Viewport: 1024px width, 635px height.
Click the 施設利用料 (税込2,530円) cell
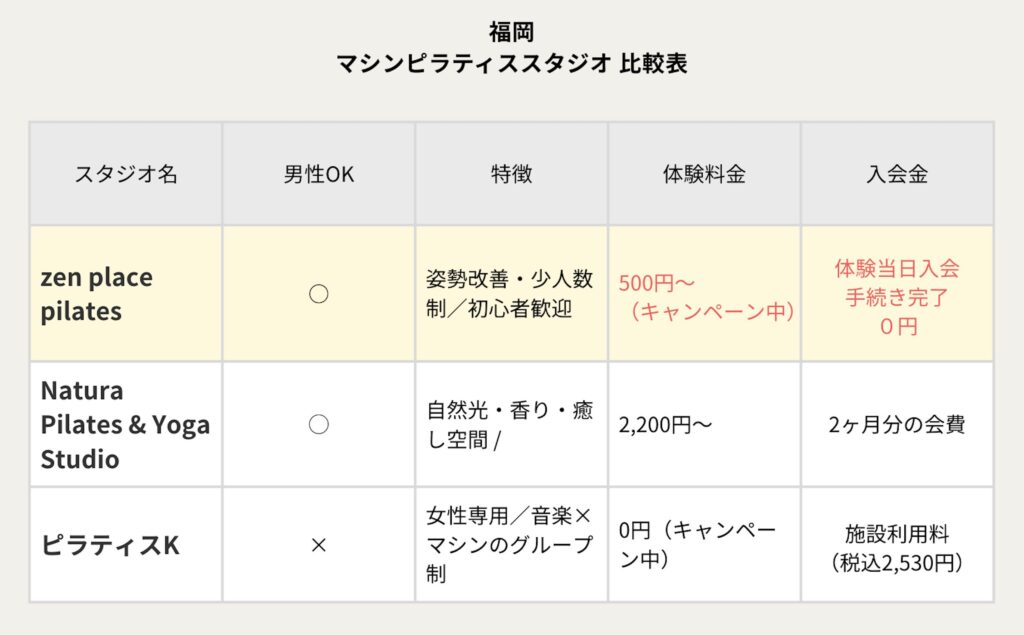tap(897, 545)
